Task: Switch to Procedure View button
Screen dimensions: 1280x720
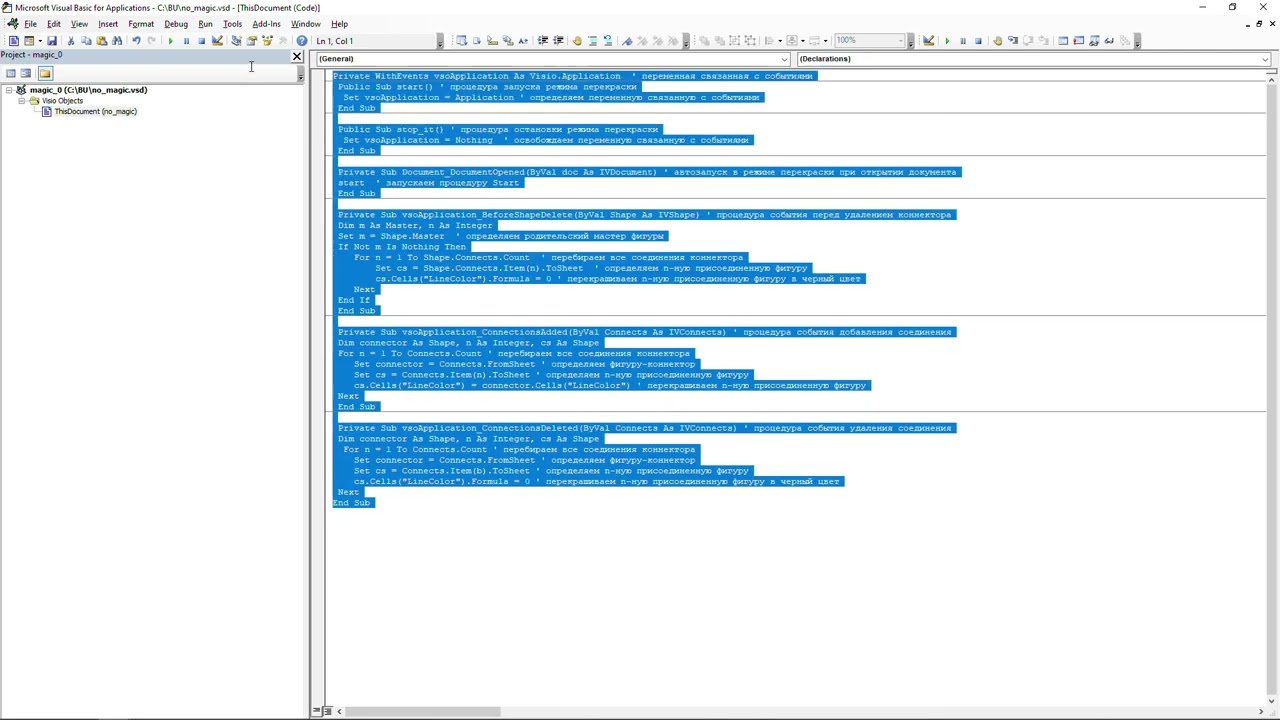Action: (x=316, y=711)
